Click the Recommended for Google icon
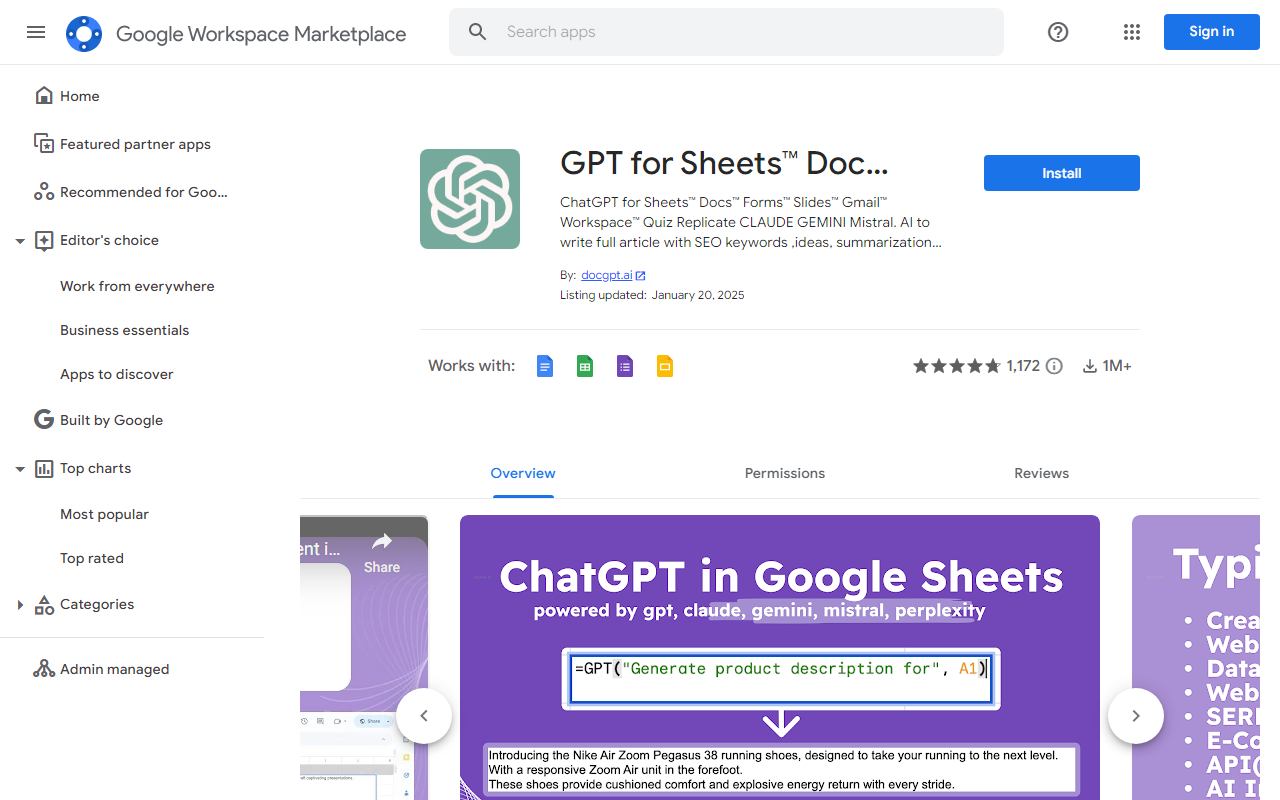Image resolution: width=1280 pixels, height=800 pixels. click(x=44, y=192)
